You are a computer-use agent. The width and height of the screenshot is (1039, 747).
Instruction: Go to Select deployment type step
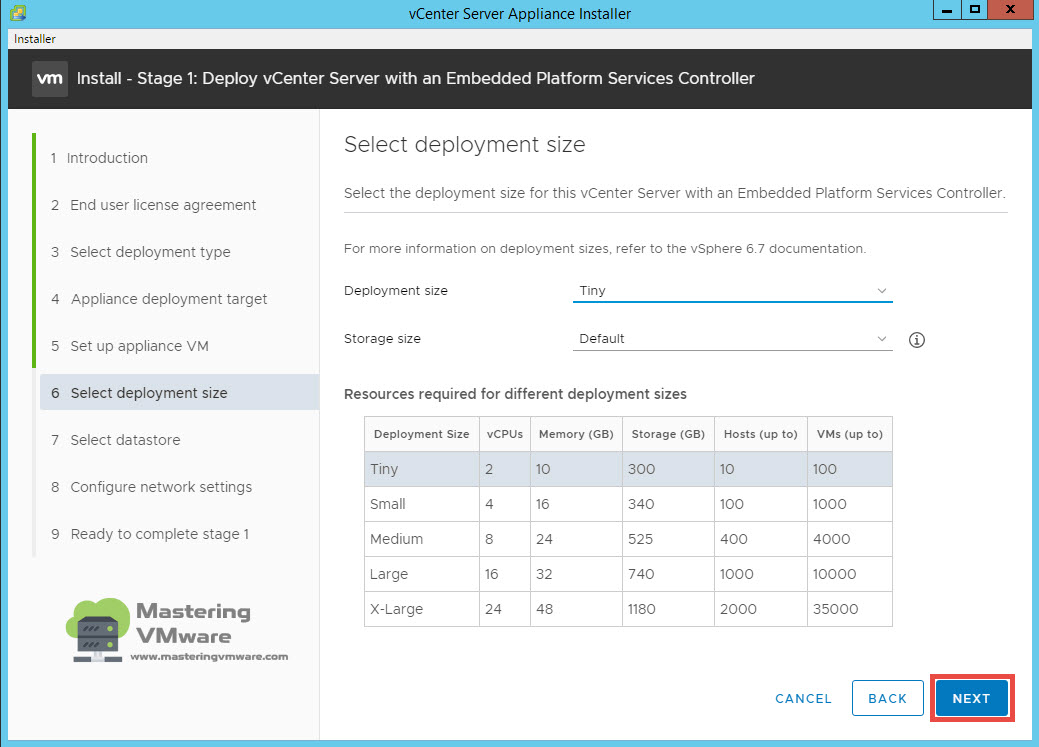pos(140,252)
